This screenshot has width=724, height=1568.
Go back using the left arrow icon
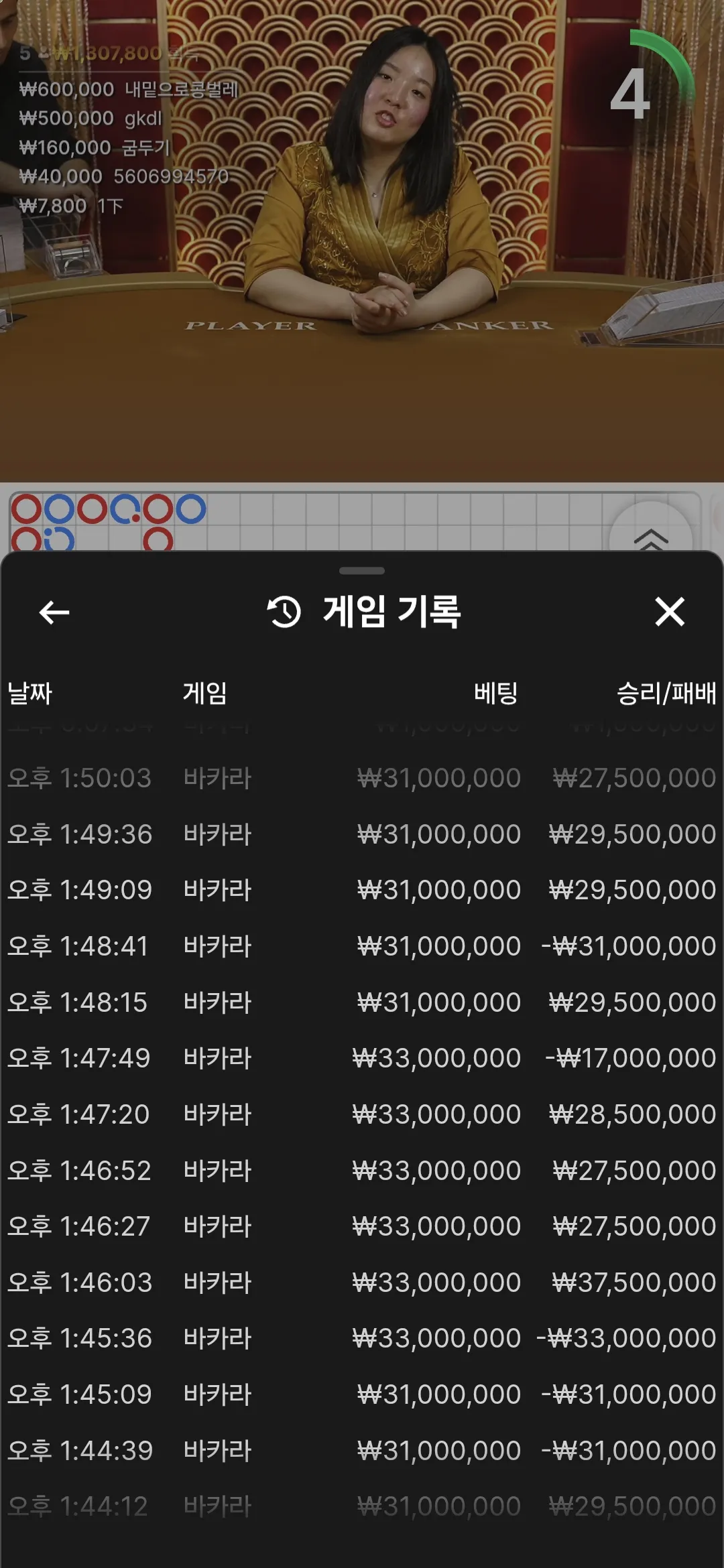click(54, 612)
